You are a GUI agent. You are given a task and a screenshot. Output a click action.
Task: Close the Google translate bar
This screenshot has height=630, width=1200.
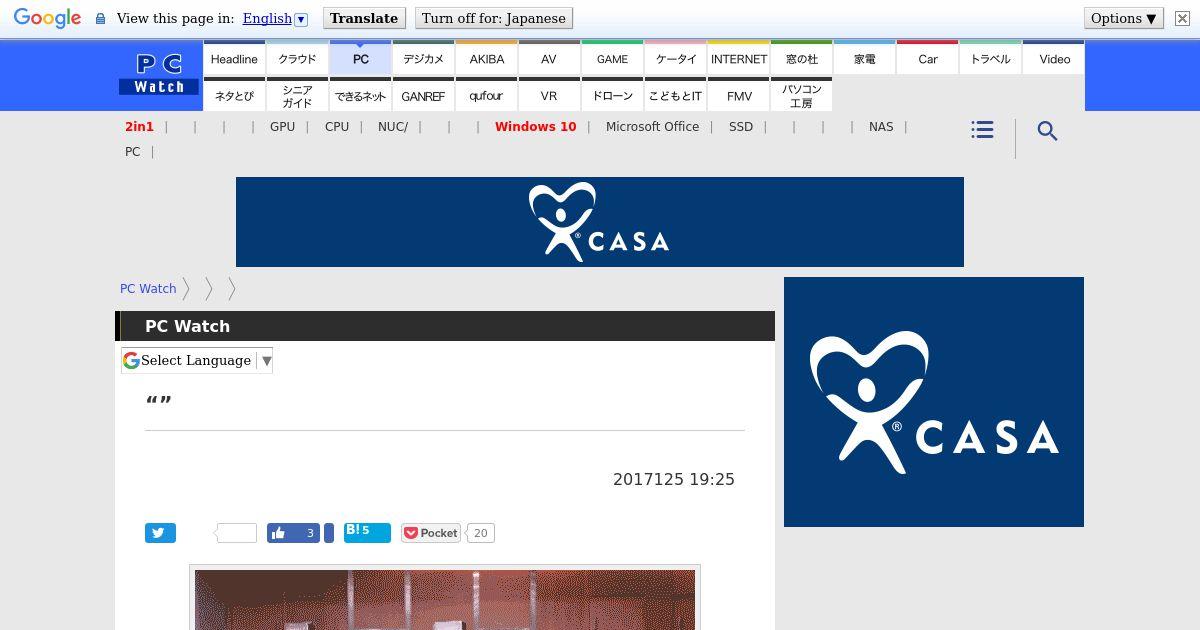[1182, 18]
